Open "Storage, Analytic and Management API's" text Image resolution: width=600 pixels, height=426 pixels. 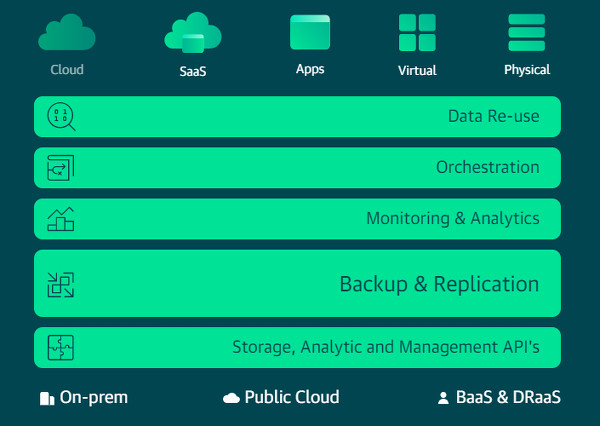386,348
